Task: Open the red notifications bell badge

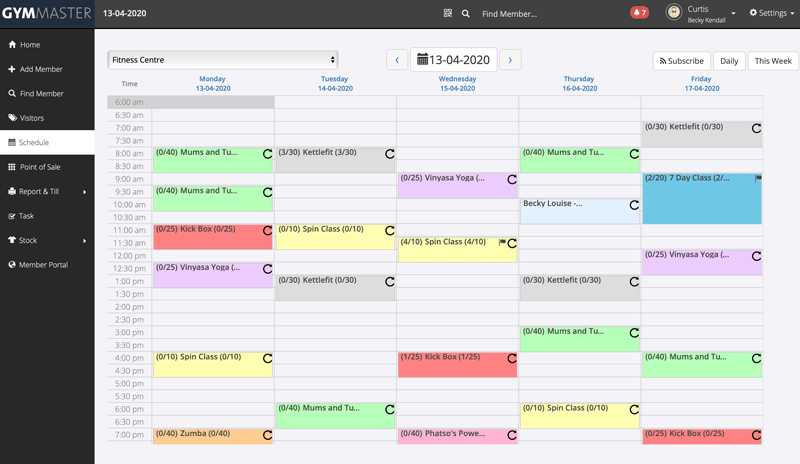Action: click(x=639, y=13)
